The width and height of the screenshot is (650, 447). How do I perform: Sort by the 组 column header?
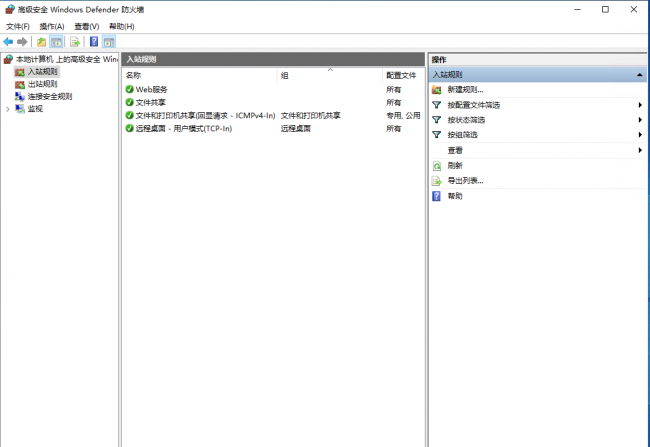(x=330, y=75)
